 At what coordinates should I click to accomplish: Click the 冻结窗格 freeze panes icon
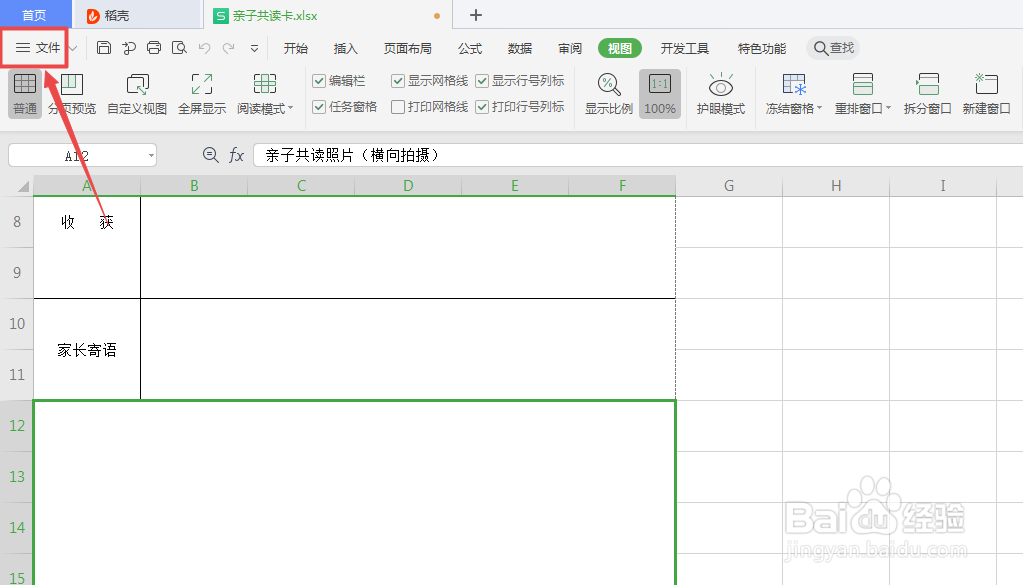794,85
